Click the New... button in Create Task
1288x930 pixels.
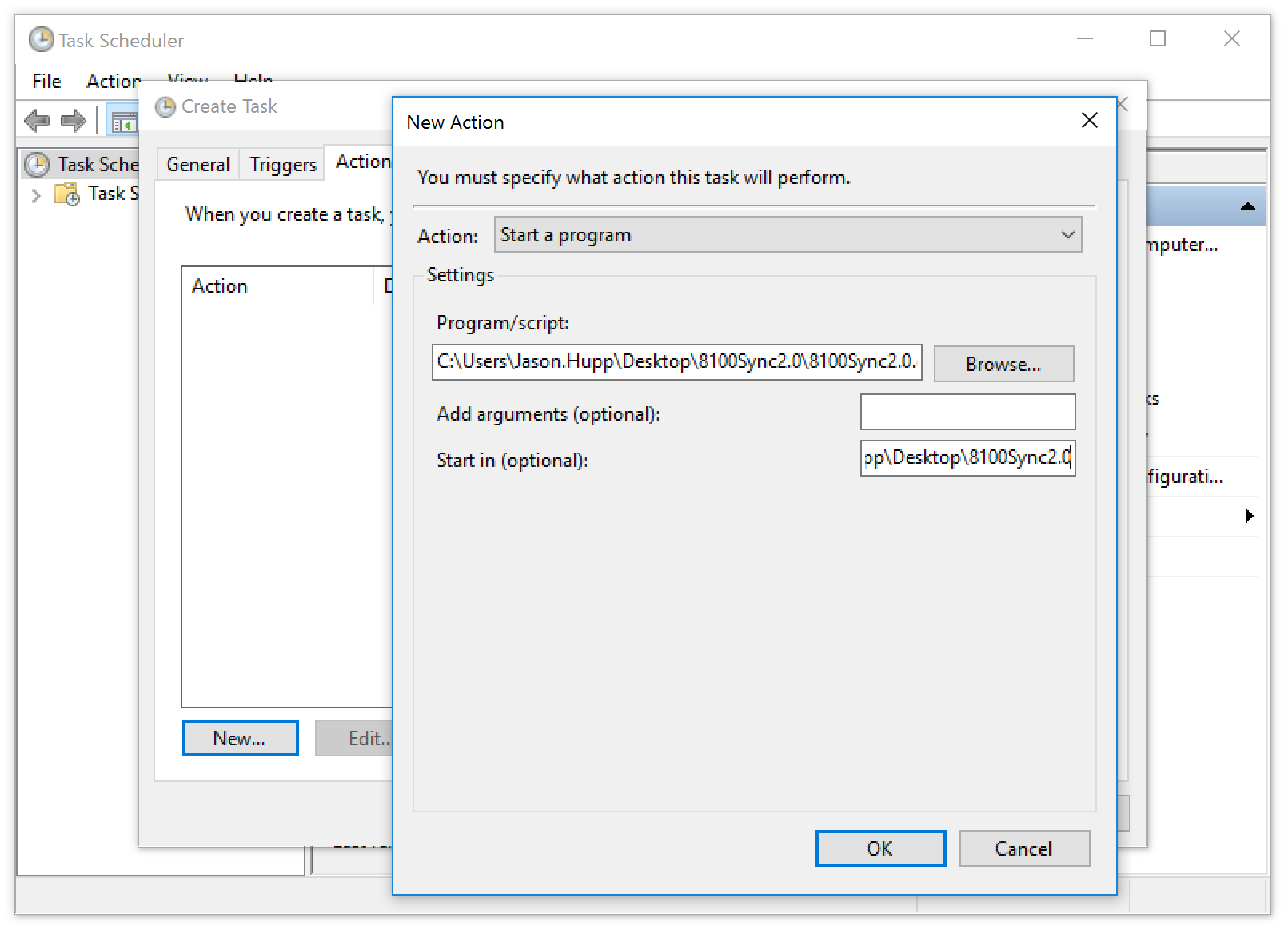coord(240,738)
